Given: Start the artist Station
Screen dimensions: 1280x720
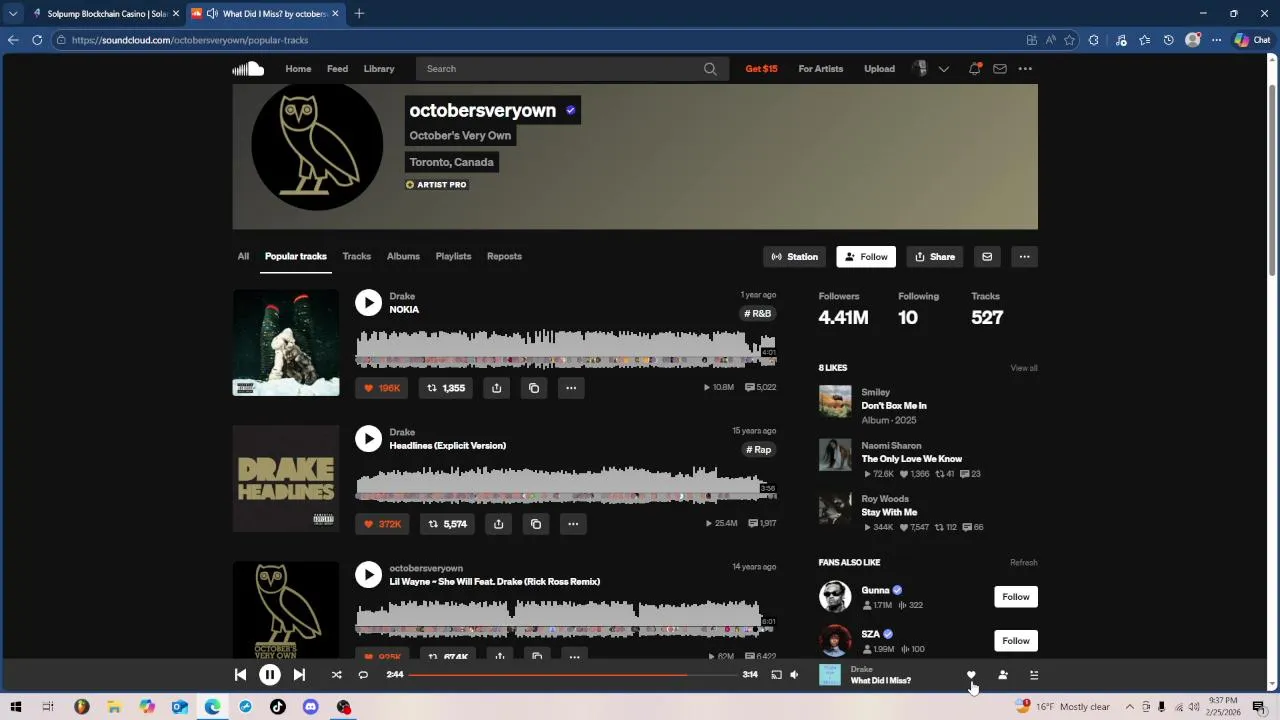Looking at the screenshot, I should coord(795,257).
